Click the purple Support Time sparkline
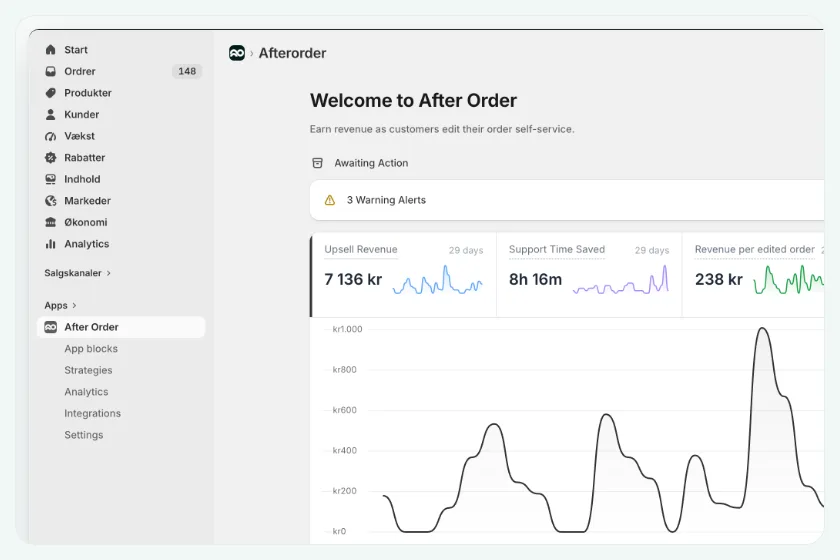Screen dimensions: 840x560 (x=621, y=280)
